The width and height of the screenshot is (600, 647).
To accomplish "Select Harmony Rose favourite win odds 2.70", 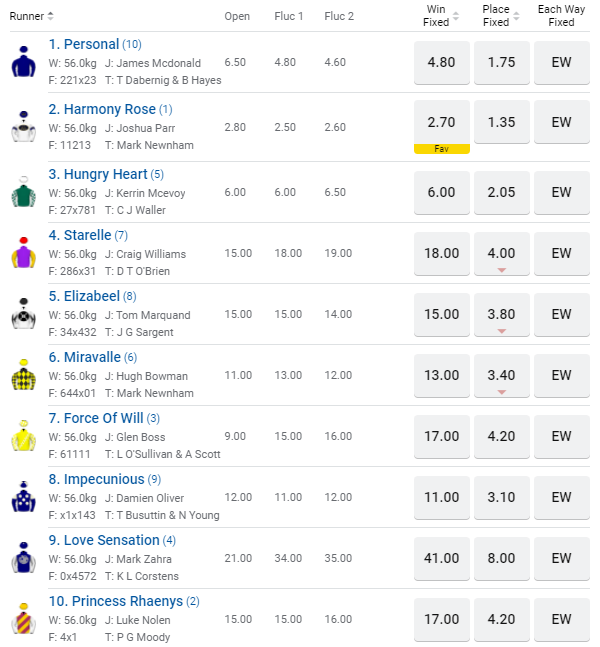I will (x=441, y=123).
